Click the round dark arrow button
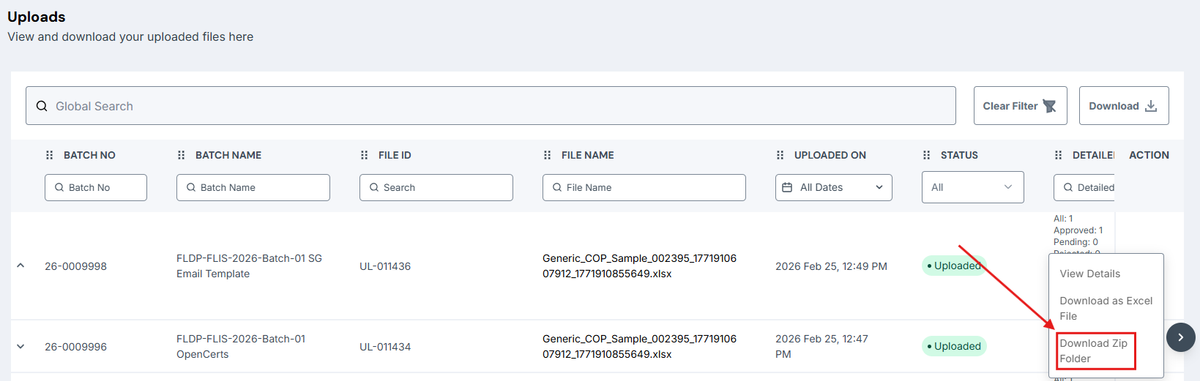 (1182, 337)
